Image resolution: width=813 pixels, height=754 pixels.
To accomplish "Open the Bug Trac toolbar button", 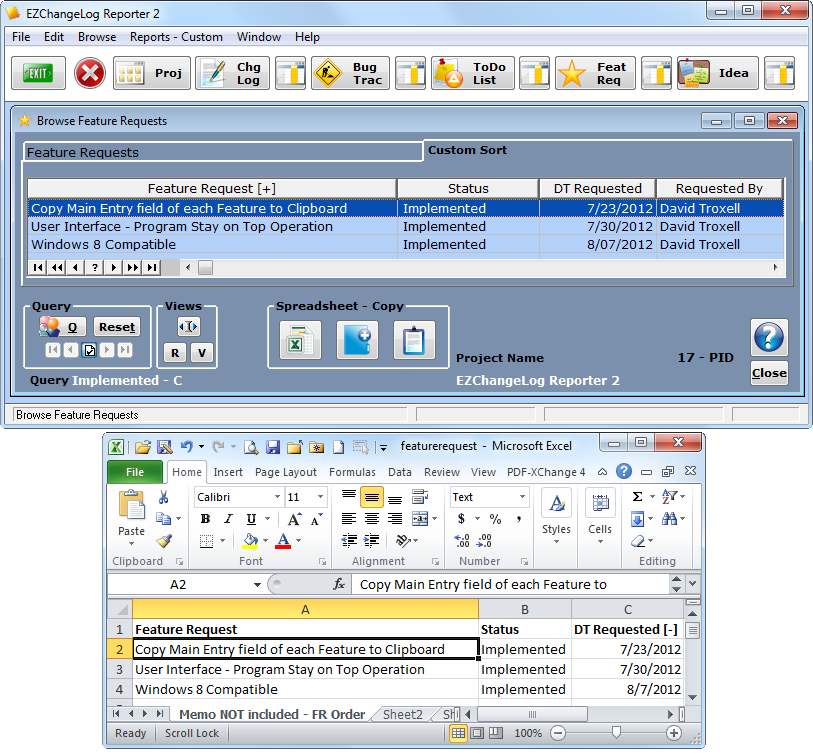I will tap(350, 73).
